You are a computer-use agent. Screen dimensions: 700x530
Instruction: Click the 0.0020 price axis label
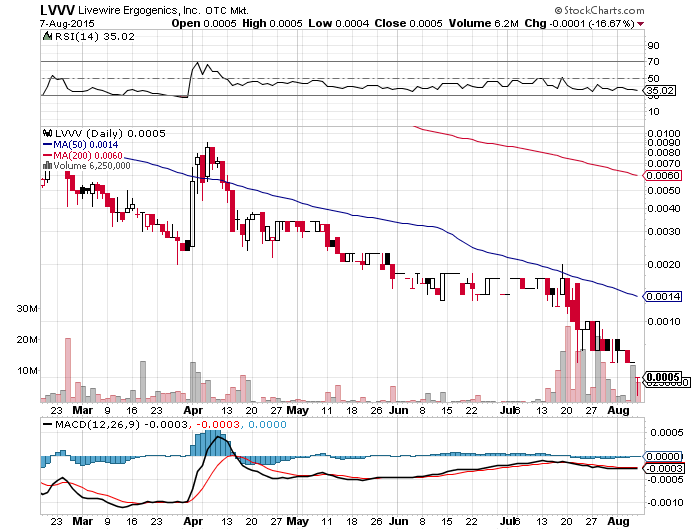click(663, 264)
